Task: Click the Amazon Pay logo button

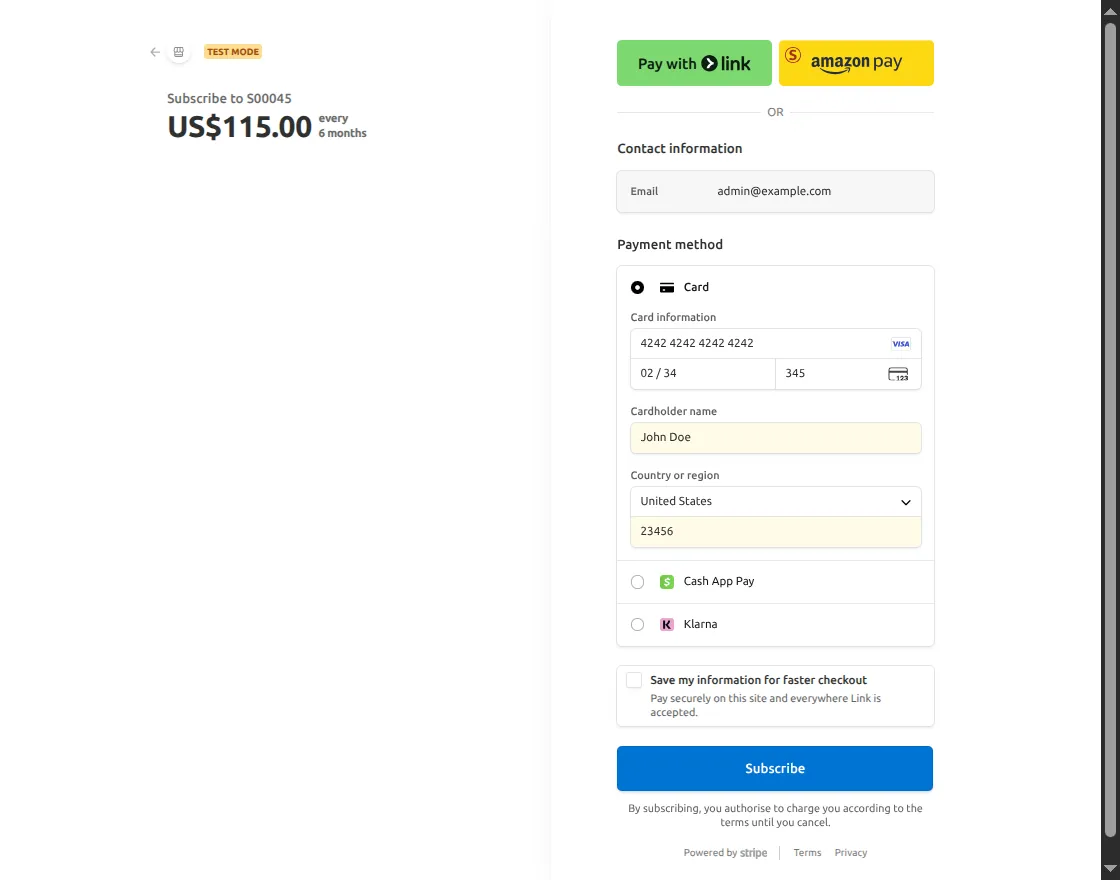Action: click(x=856, y=62)
